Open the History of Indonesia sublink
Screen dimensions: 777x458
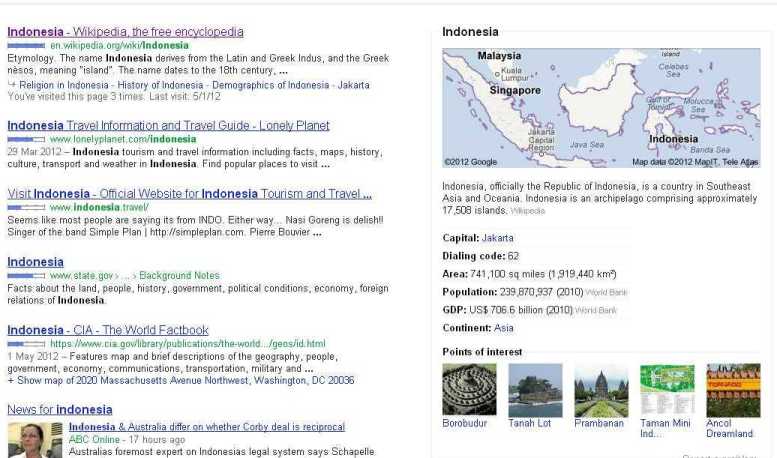[160, 85]
